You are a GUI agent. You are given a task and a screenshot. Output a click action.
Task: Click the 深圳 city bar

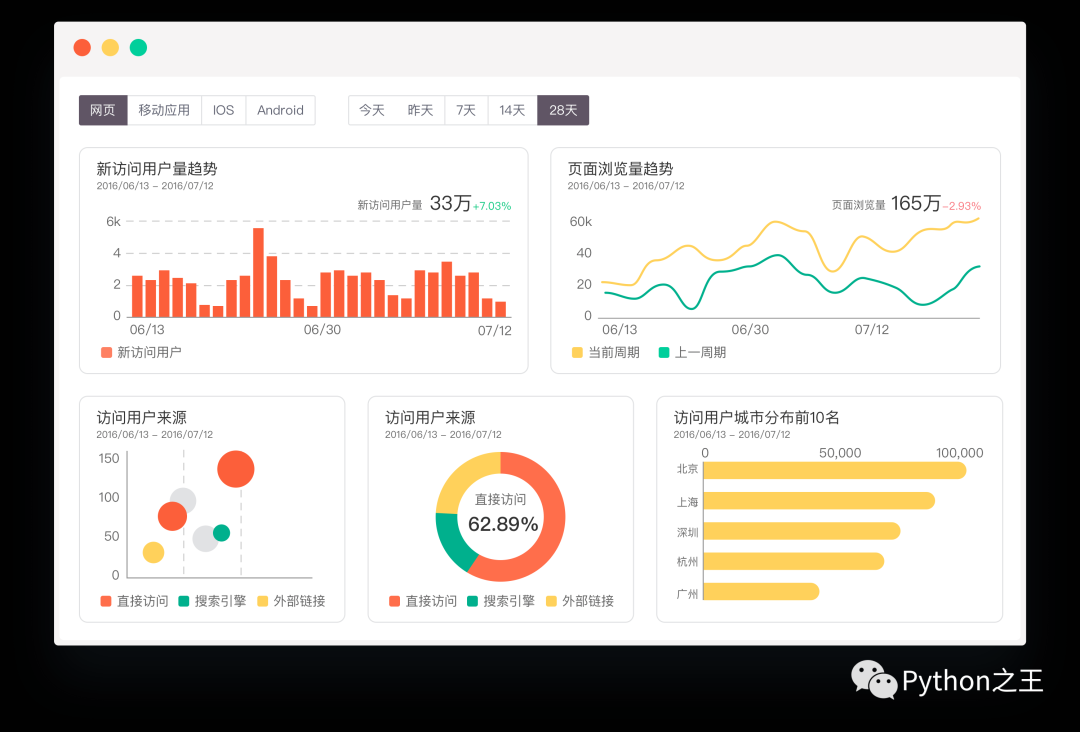pyautogui.click(x=802, y=531)
